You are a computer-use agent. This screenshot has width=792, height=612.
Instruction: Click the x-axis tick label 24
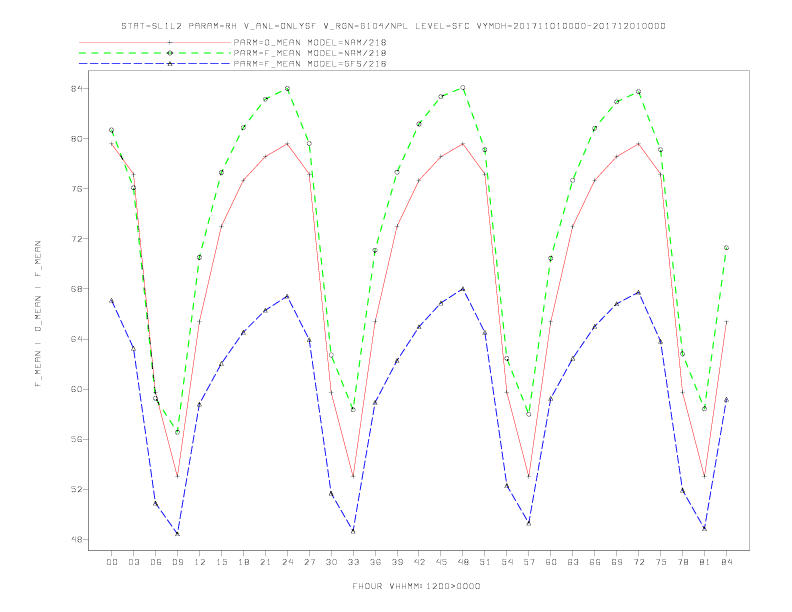287,562
